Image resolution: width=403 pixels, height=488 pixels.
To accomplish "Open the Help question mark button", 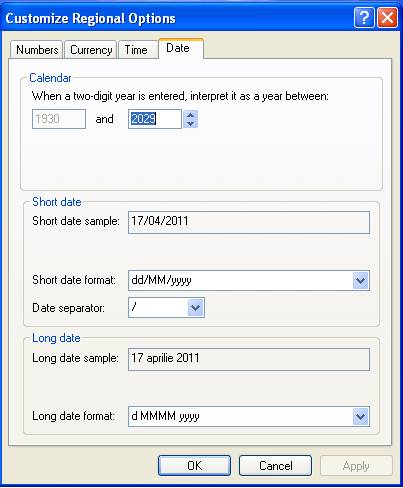I will pos(364,17).
